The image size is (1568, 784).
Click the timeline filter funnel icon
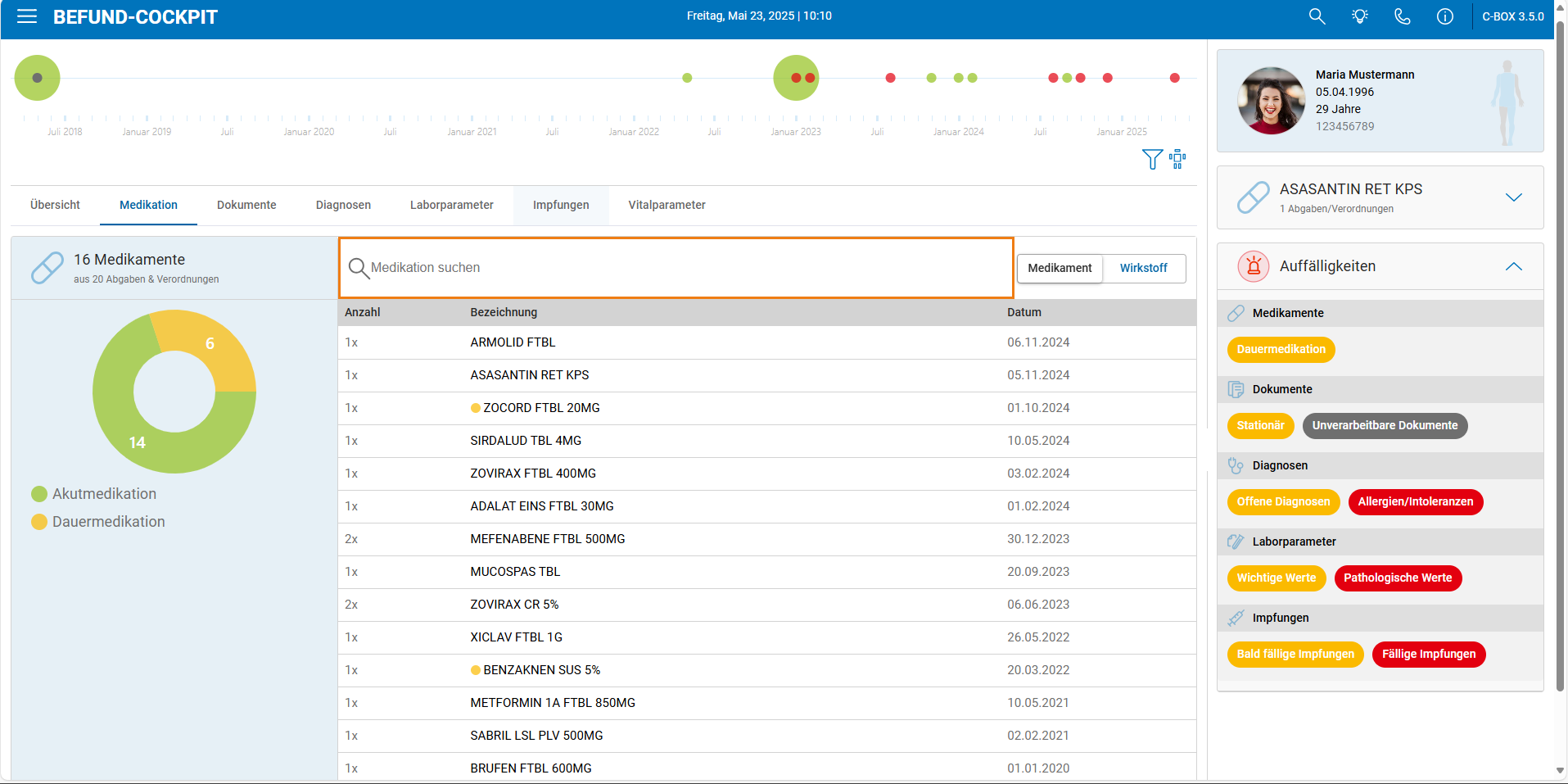(1152, 159)
